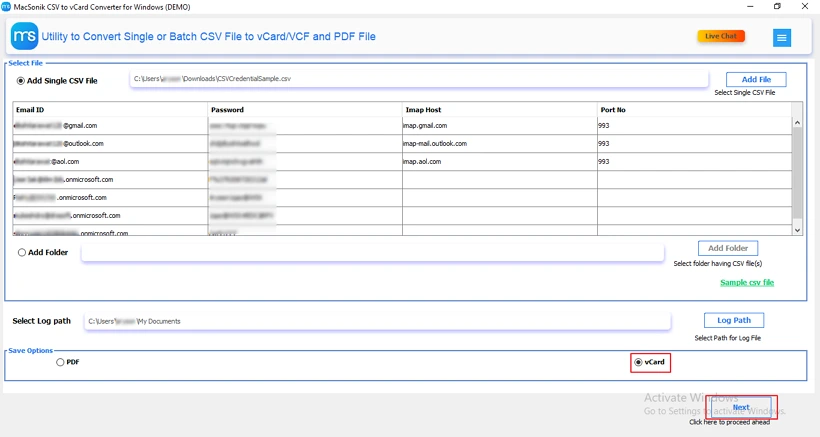
Task: Click the title bar app icon
Action: (6, 7)
